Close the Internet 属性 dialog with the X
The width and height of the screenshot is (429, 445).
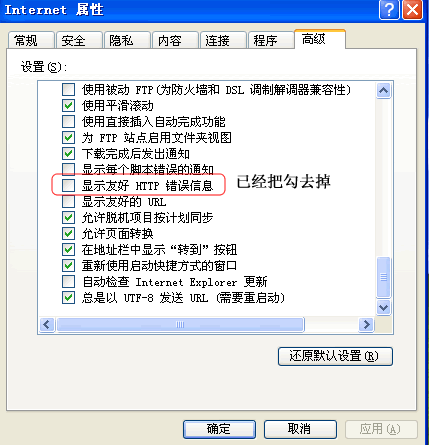[x=412, y=10]
